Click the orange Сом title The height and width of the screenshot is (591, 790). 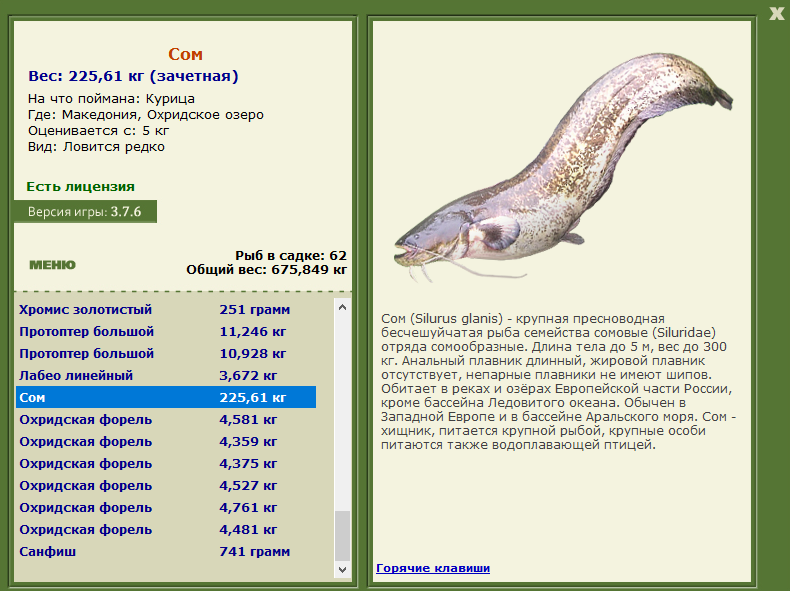[x=185, y=54]
